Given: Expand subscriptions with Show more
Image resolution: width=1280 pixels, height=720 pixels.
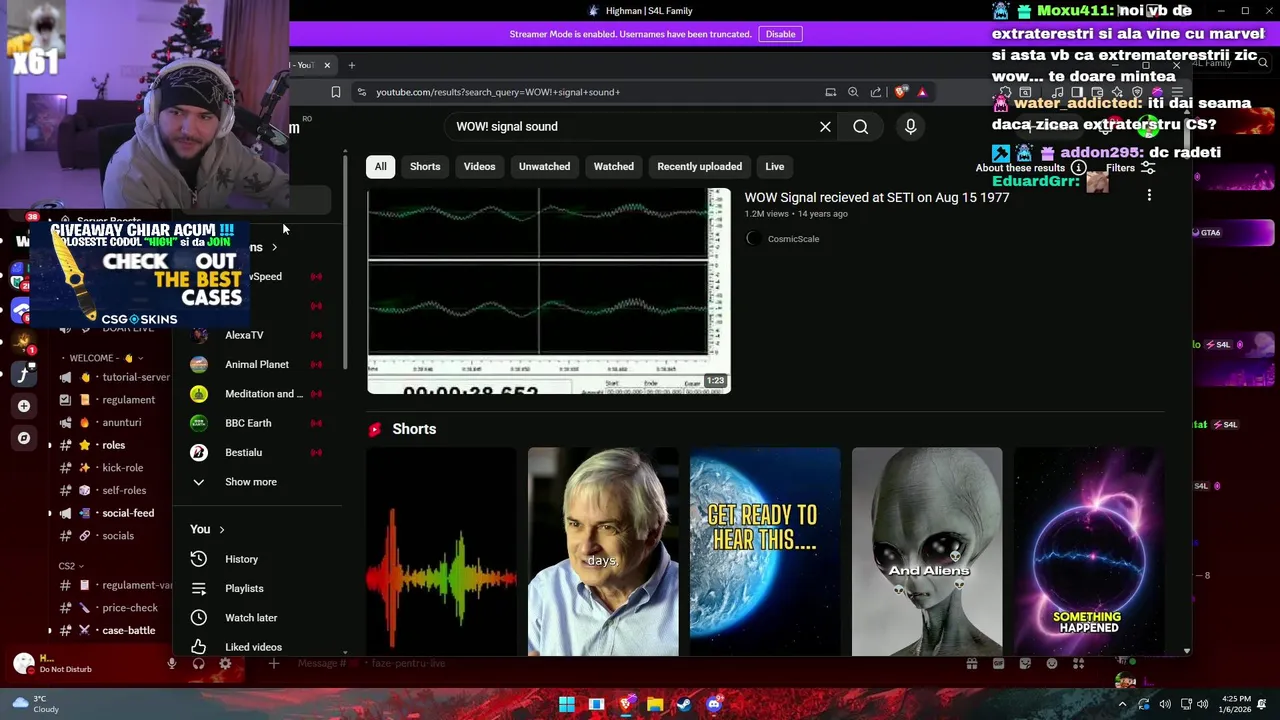Looking at the screenshot, I should 250,482.
